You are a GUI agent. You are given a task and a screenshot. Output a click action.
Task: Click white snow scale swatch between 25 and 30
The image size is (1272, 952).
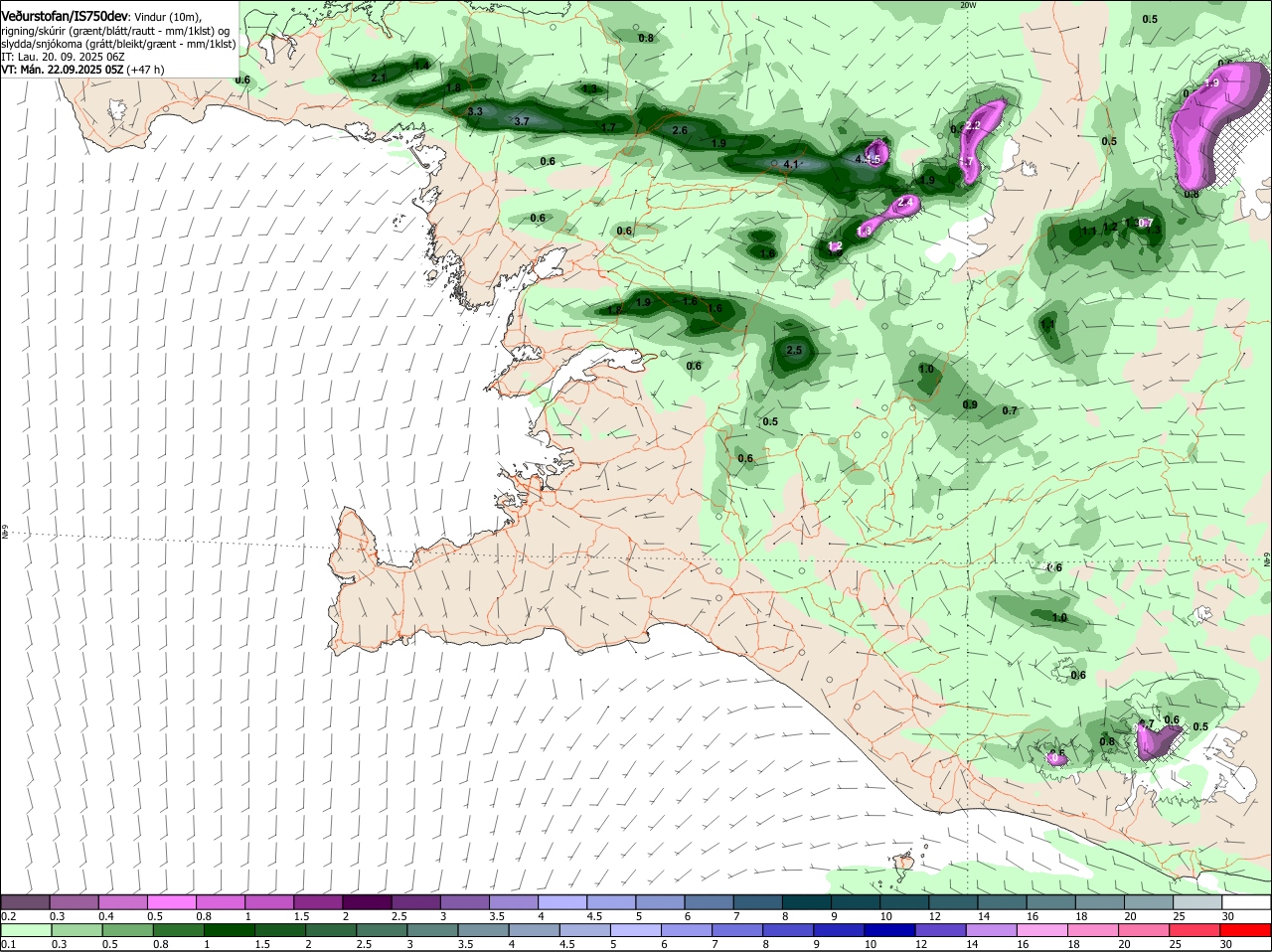(x=1197, y=901)
